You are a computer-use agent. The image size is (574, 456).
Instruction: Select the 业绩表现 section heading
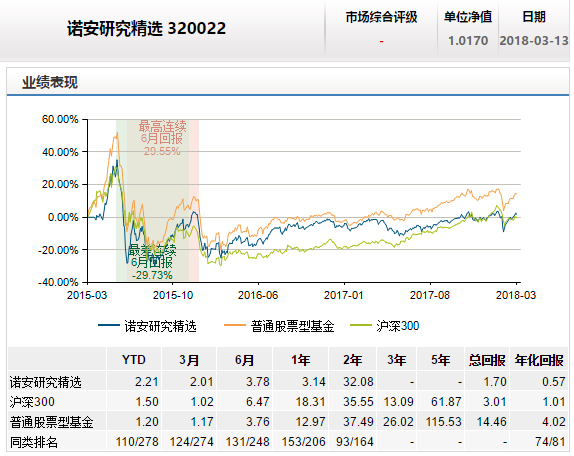50,82
